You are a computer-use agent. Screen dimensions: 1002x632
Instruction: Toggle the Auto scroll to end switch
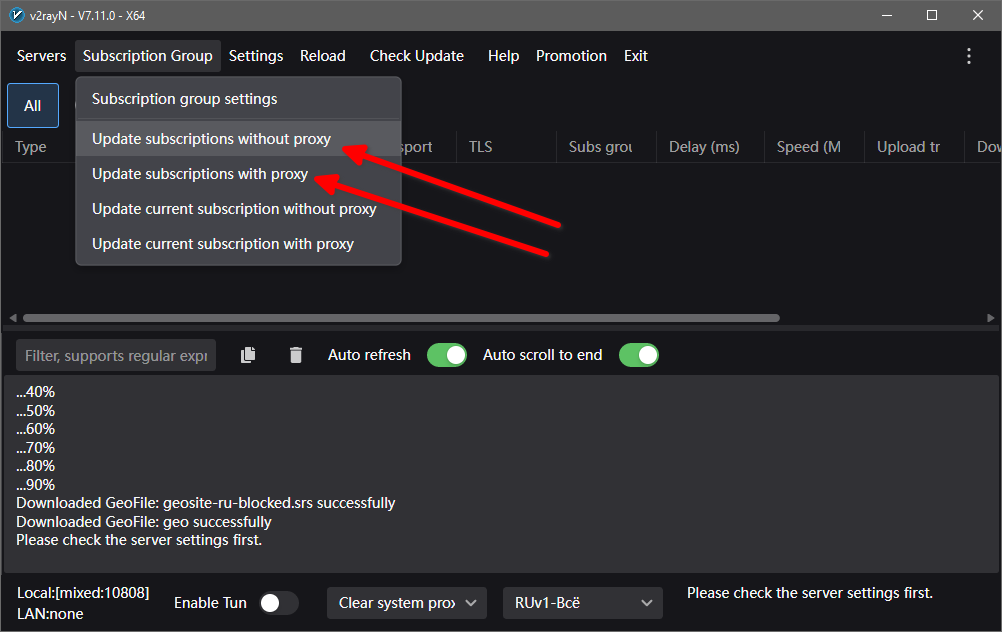638,355
